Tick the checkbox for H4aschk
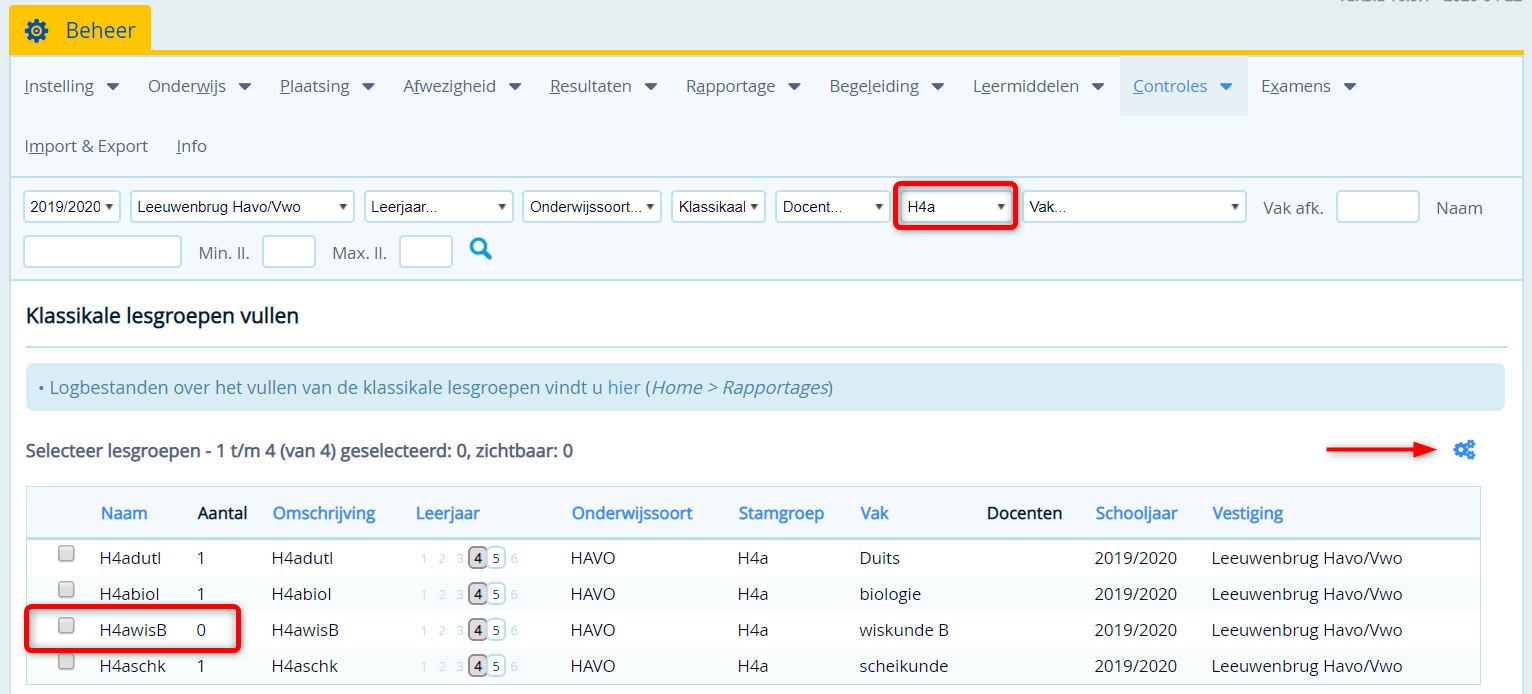The width and height of the screenshot is (1532, 694). tap(66, 662)
